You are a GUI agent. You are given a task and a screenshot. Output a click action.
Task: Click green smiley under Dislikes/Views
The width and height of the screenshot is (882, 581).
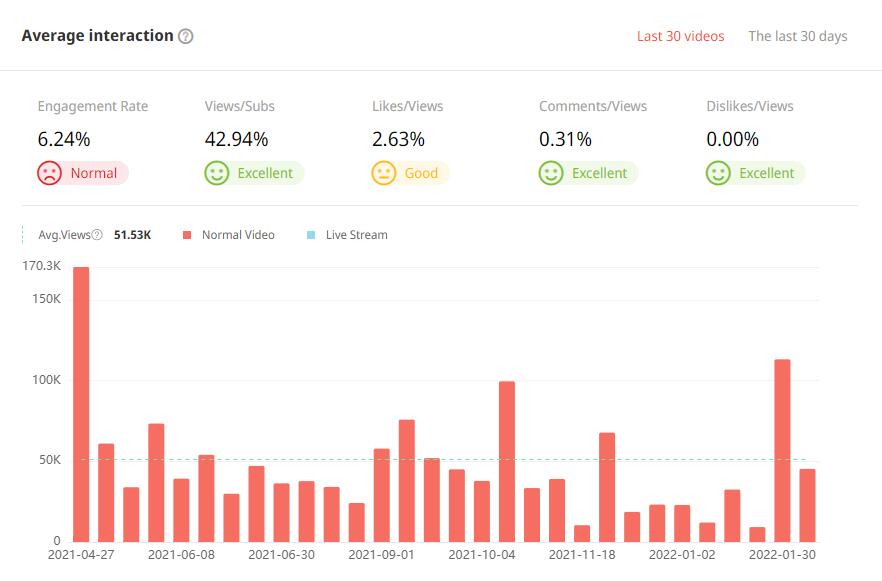[x=717, y=173]
